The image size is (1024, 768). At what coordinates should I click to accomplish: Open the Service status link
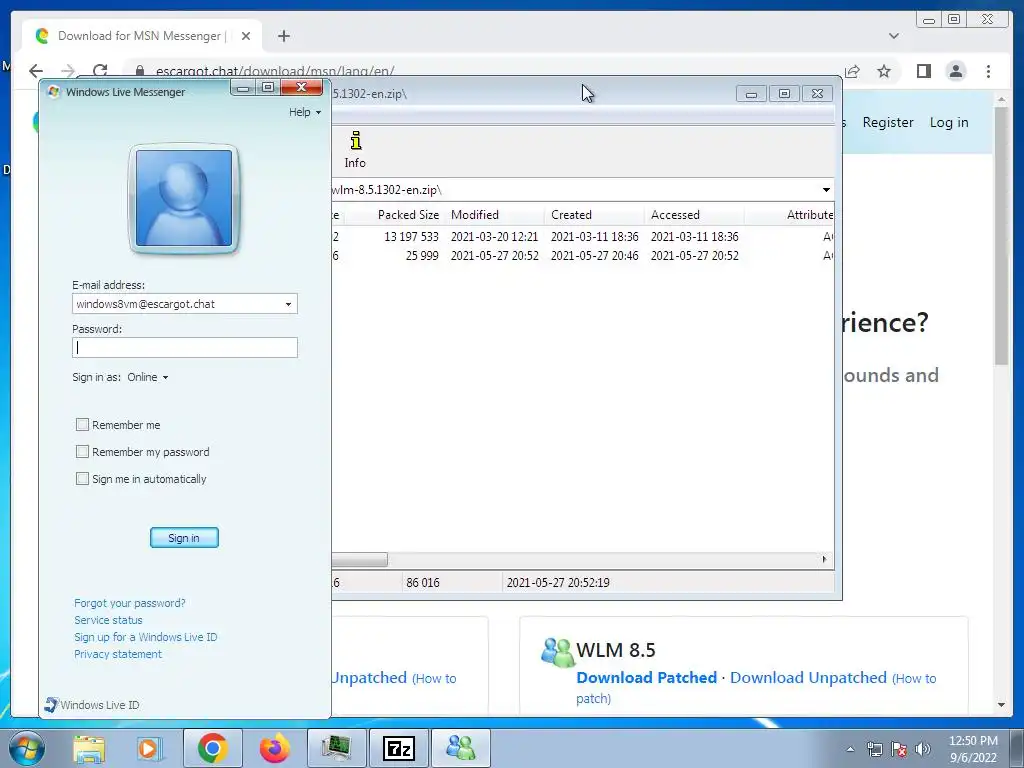(108, 620)
